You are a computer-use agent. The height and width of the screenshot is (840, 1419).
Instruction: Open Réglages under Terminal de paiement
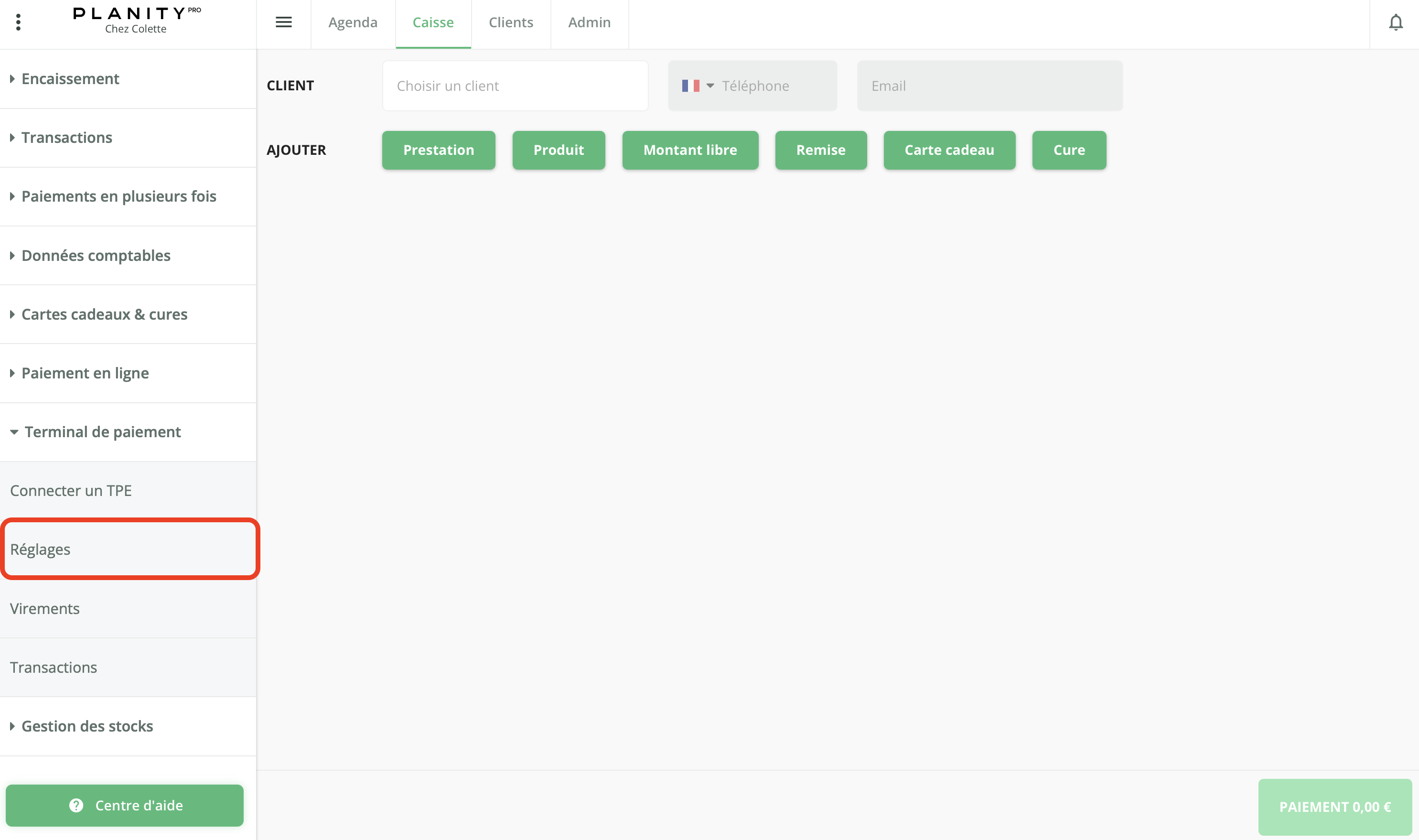point(40,549)
